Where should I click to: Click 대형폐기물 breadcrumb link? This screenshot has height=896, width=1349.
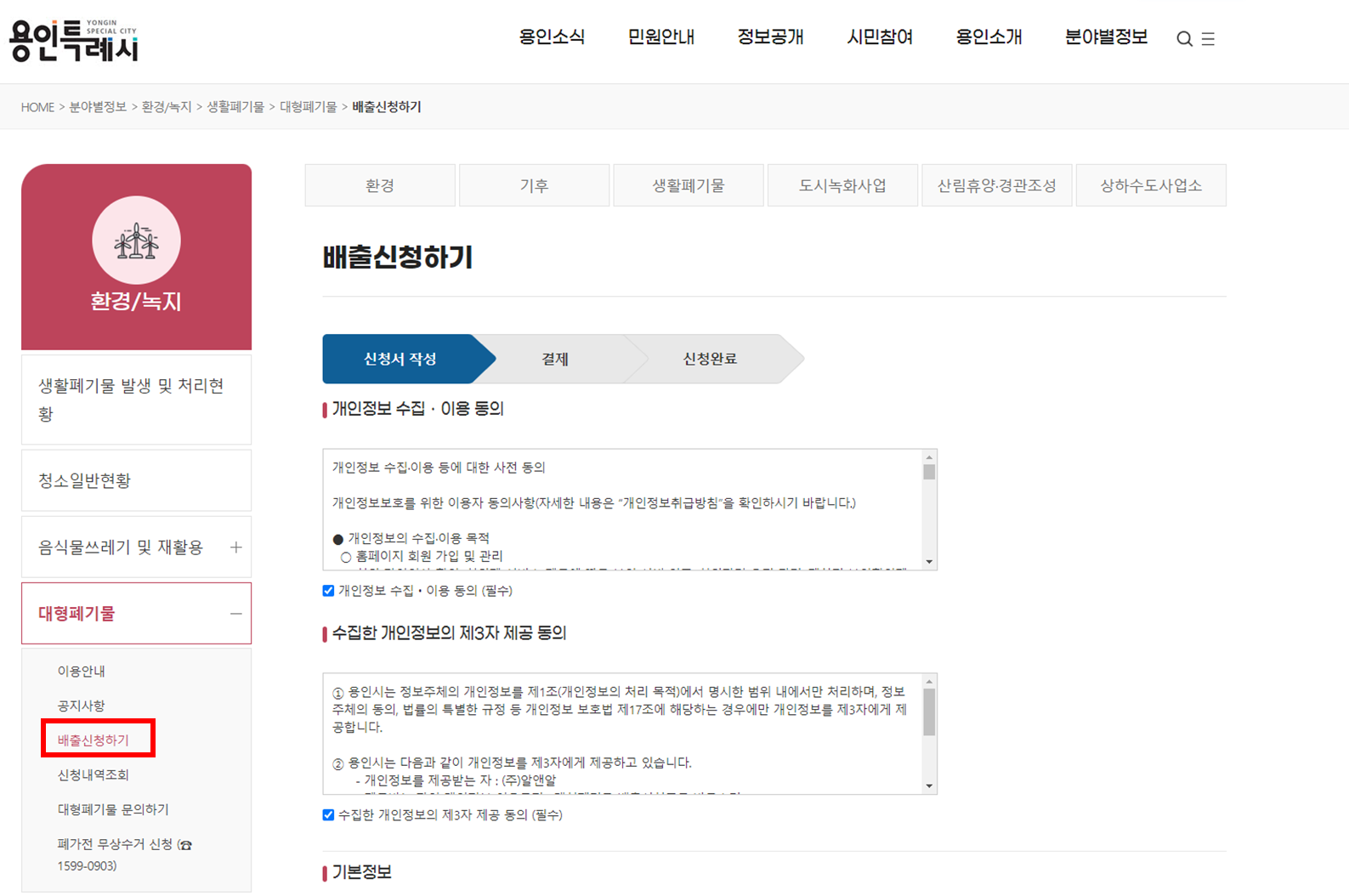click(x=309, y=107)
